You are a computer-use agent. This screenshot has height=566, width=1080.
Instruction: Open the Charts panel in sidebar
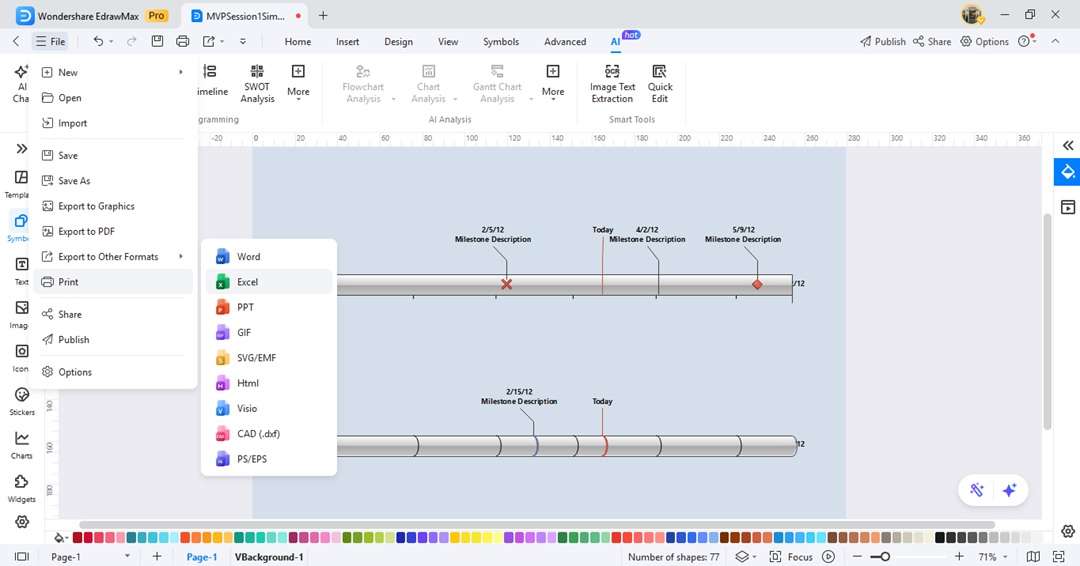pyautogui.click(x=22, y=445)
